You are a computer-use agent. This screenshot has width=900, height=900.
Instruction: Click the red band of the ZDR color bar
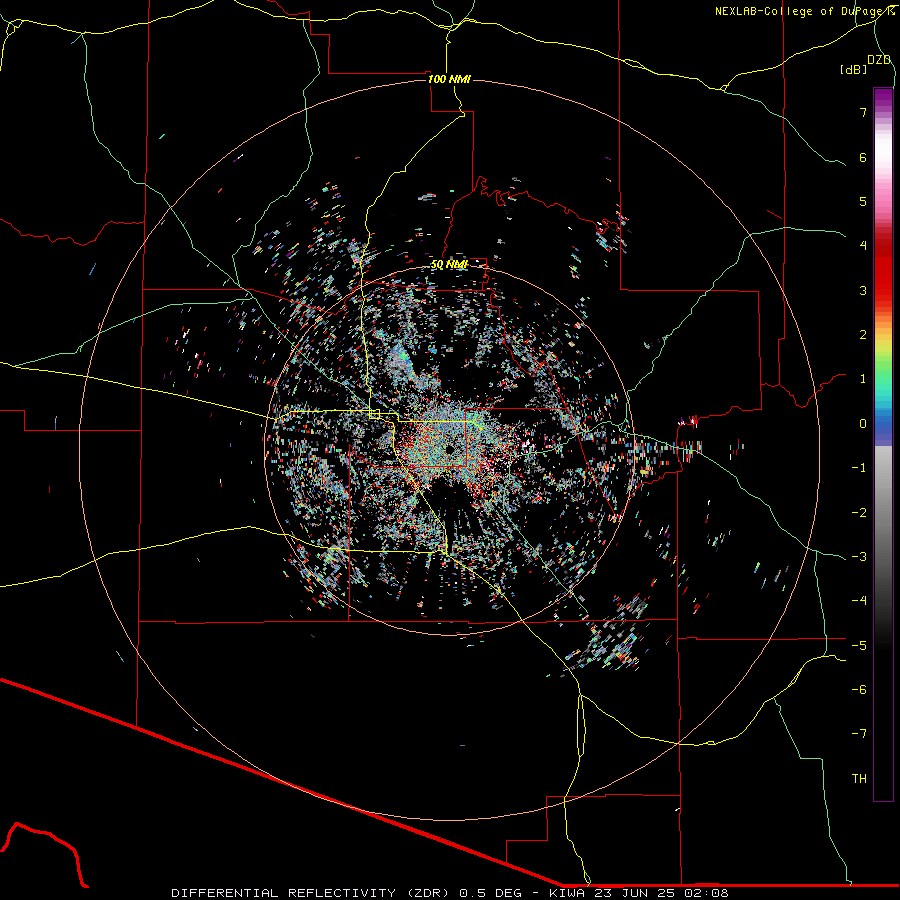tap(883, 270)
